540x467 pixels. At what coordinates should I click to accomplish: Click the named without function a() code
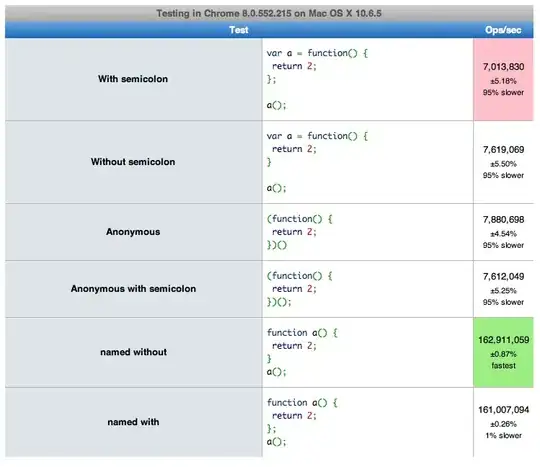(x=302, y=352)
